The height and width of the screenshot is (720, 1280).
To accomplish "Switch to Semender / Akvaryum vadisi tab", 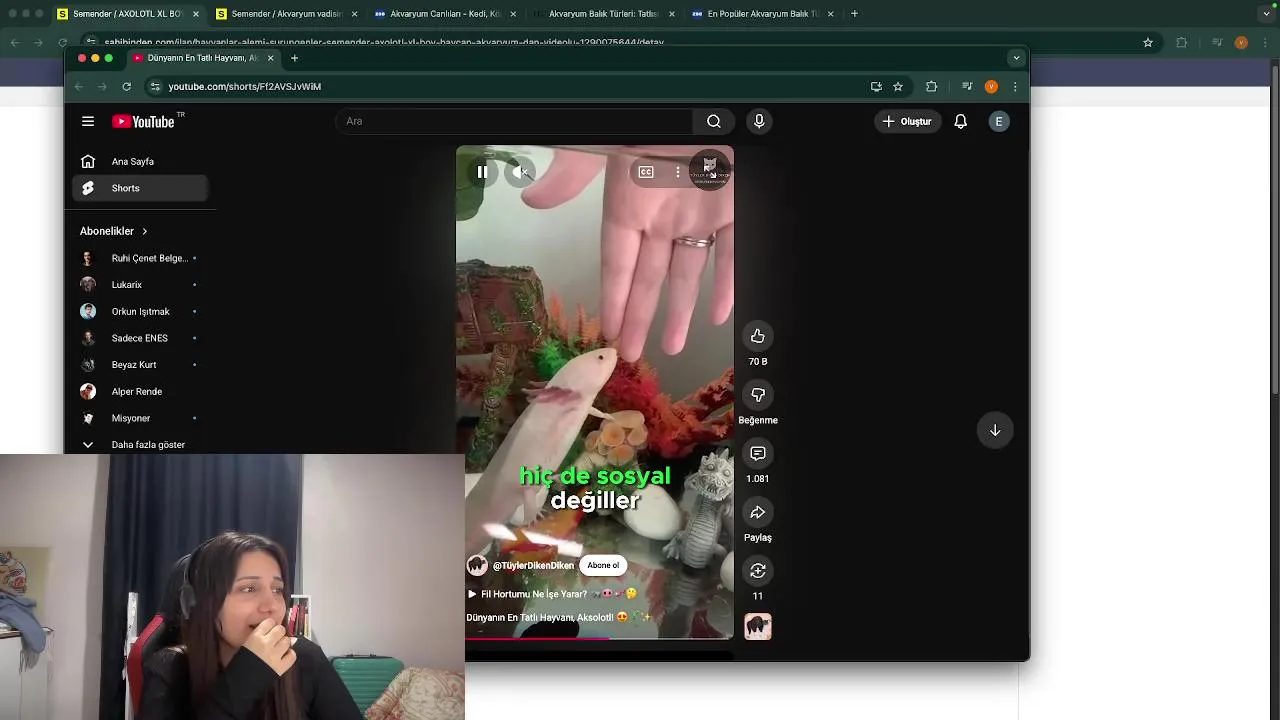I will pos(287,14).
